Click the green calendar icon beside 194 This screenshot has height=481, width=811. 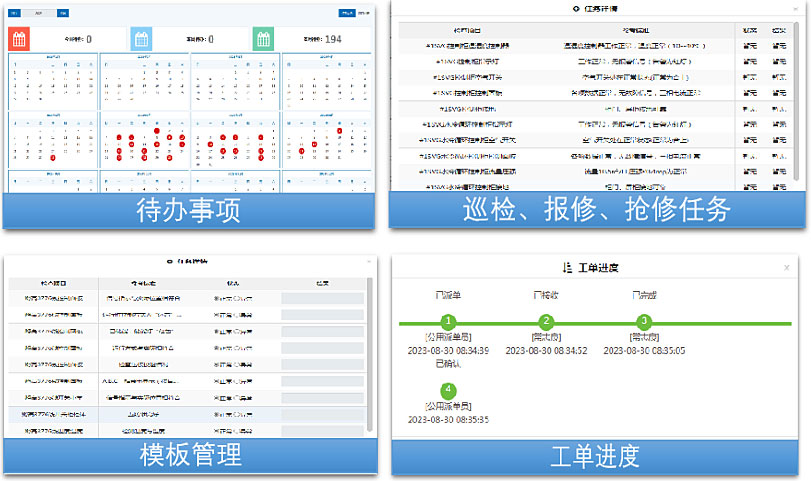click(x=263, y=39)
